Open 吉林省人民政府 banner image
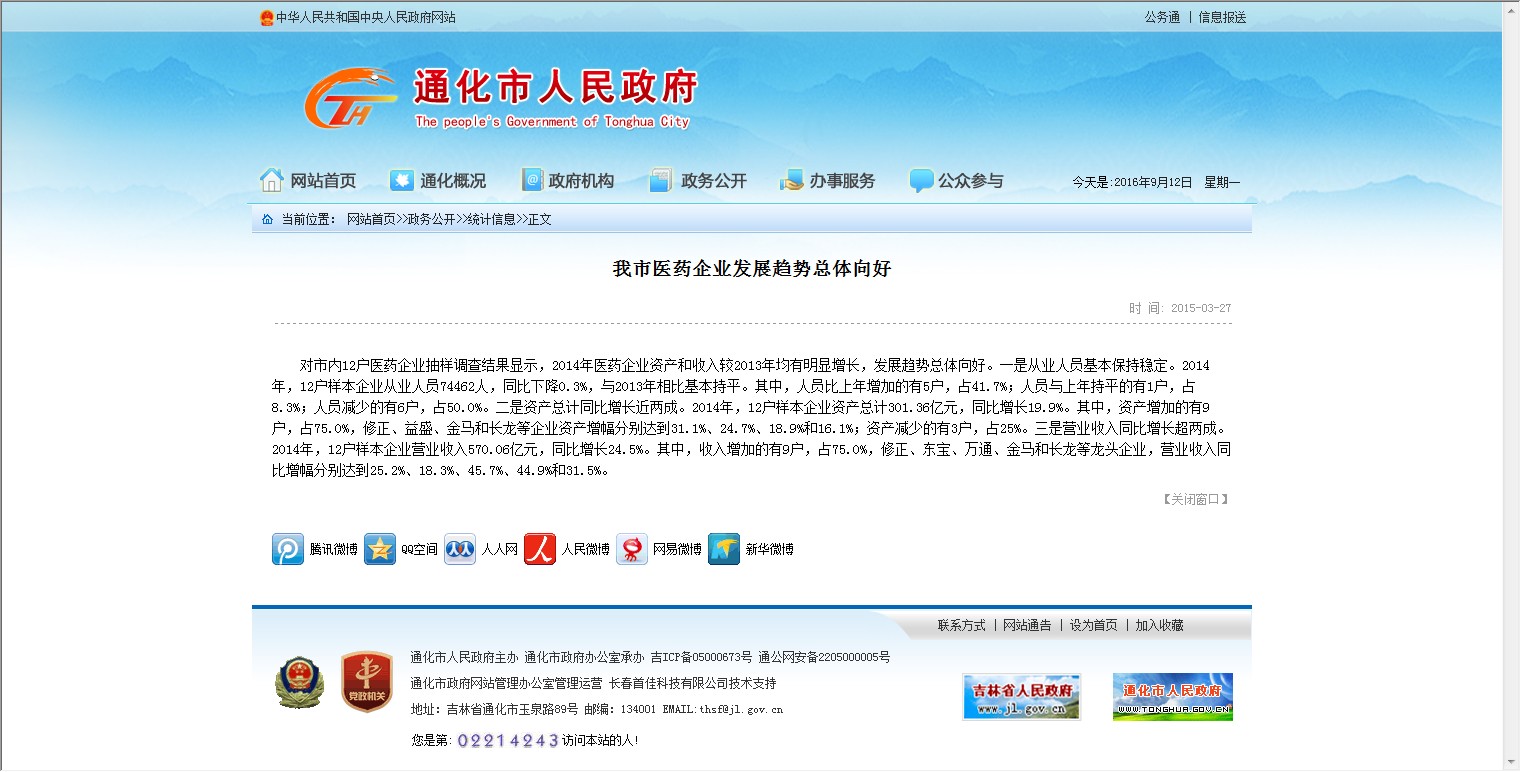This screenshot has width=1521, height=772. click(1021, 696)
